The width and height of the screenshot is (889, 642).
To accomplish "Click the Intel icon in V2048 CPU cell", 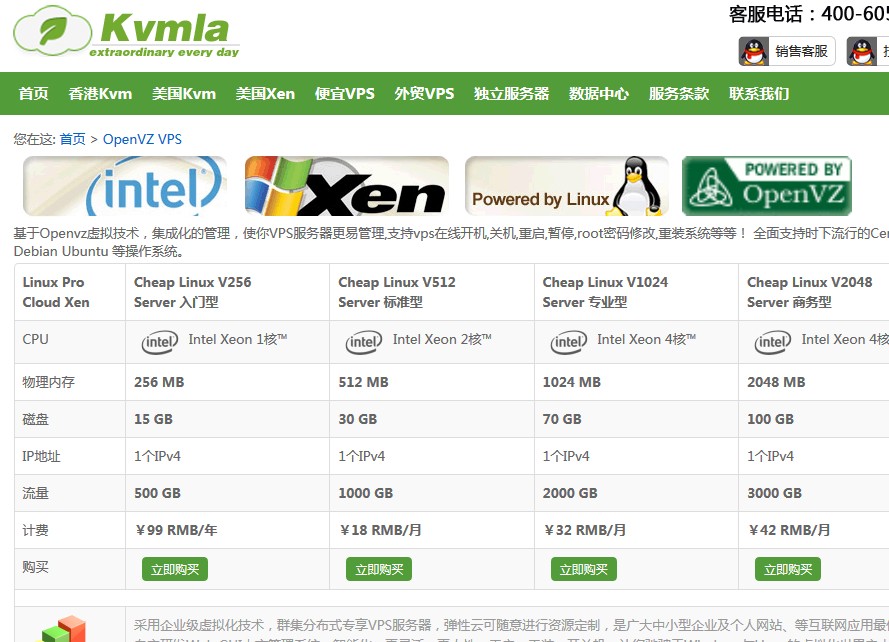I will click(x=772, y=342).
